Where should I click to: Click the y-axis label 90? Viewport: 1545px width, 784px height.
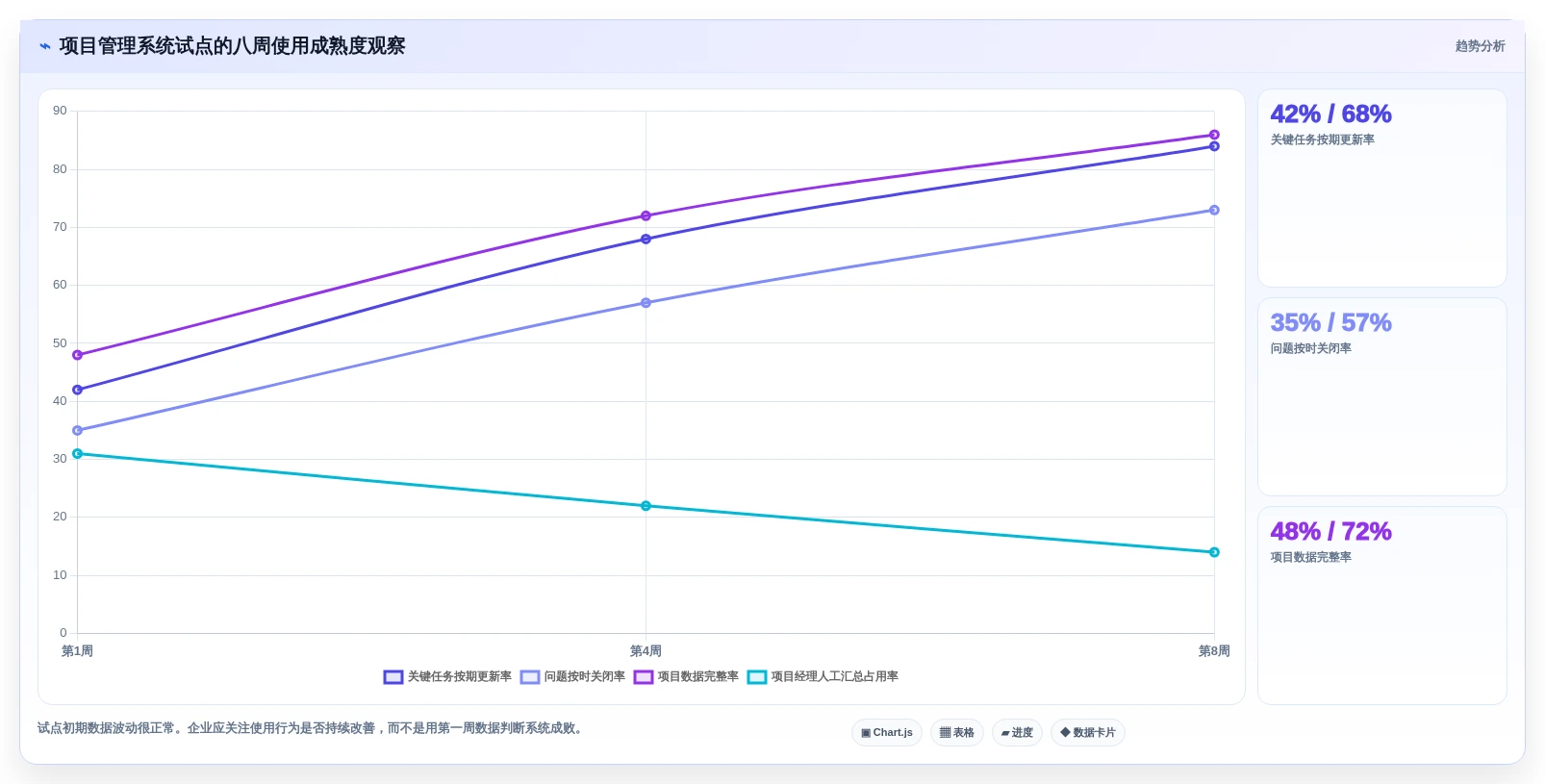60,111
